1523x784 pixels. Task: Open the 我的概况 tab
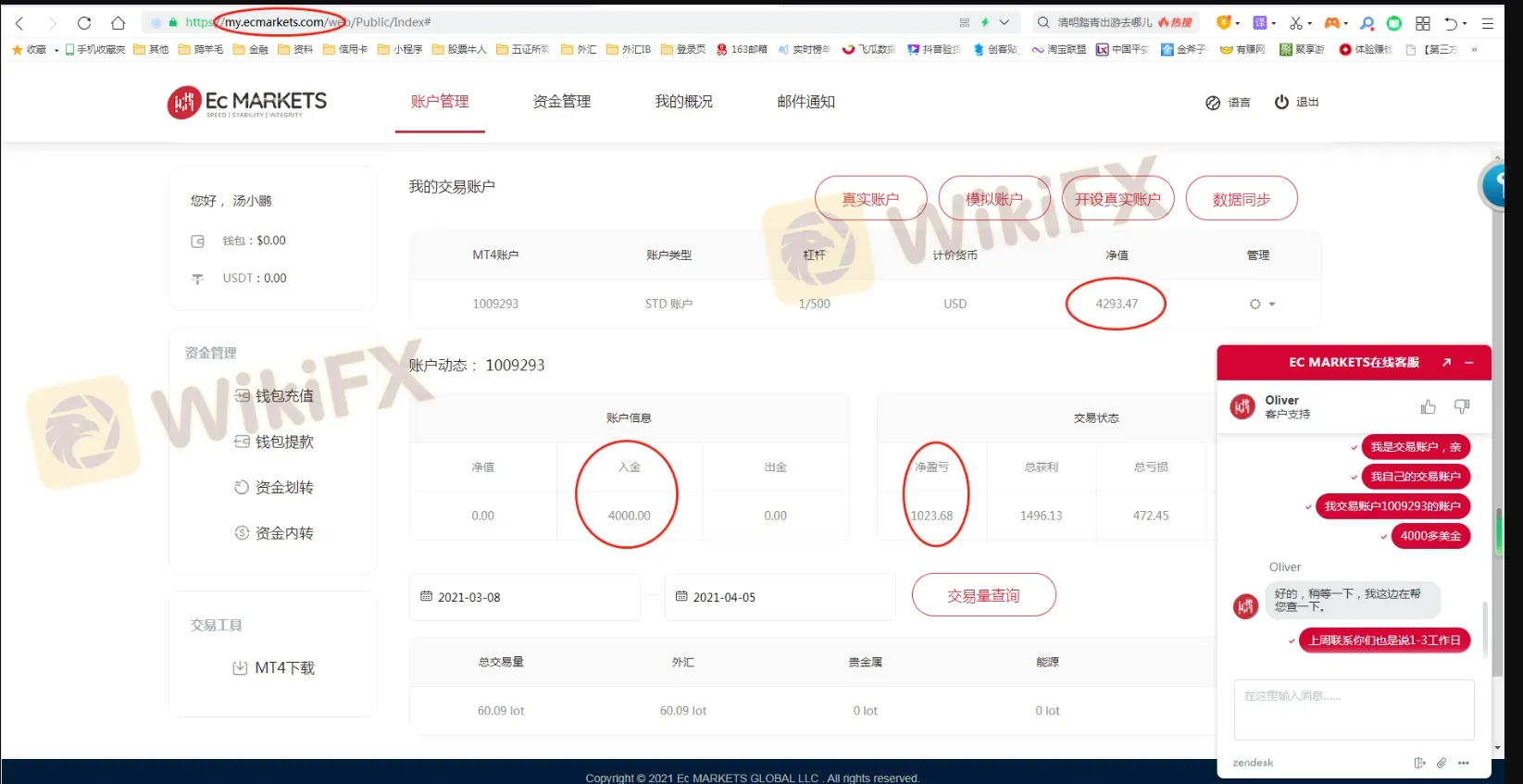click(684, 102)
